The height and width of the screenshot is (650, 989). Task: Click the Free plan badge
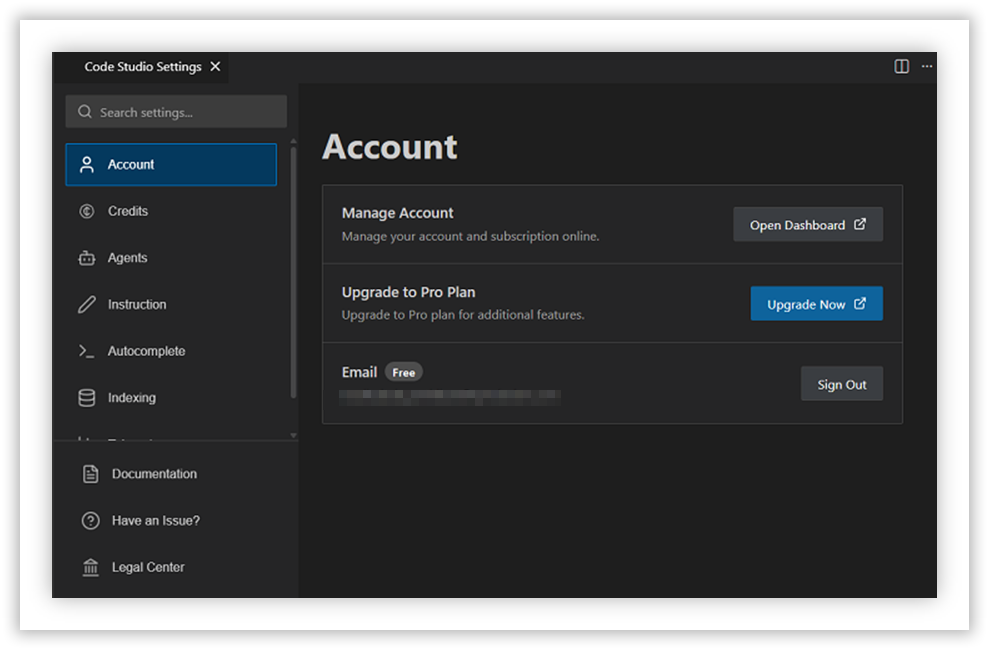[x=403, y=371]
